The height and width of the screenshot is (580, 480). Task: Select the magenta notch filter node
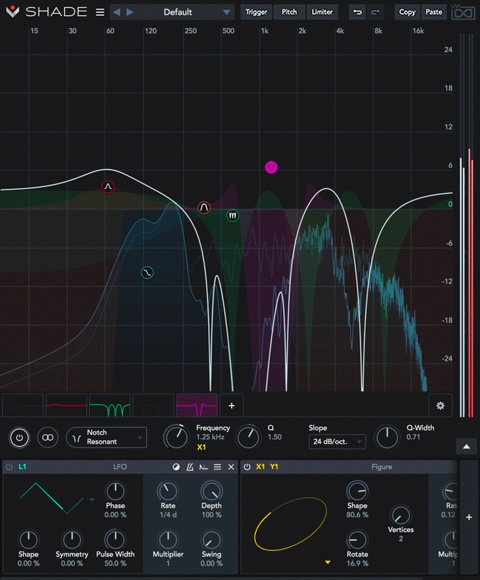[x=271, y=167]
